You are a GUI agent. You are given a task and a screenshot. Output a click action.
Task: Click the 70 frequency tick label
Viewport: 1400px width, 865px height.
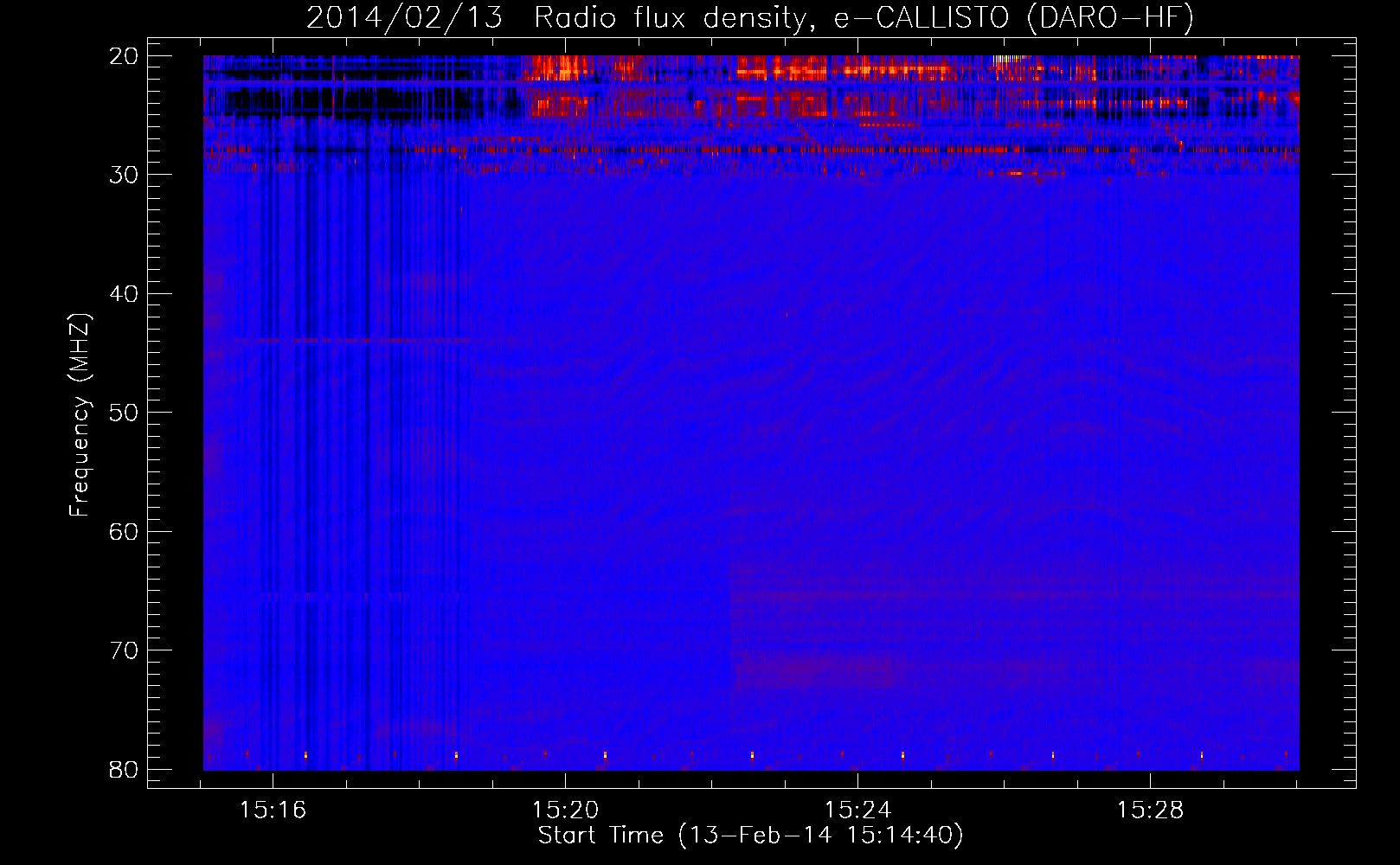pyautogui.click(x=125, y=650)
